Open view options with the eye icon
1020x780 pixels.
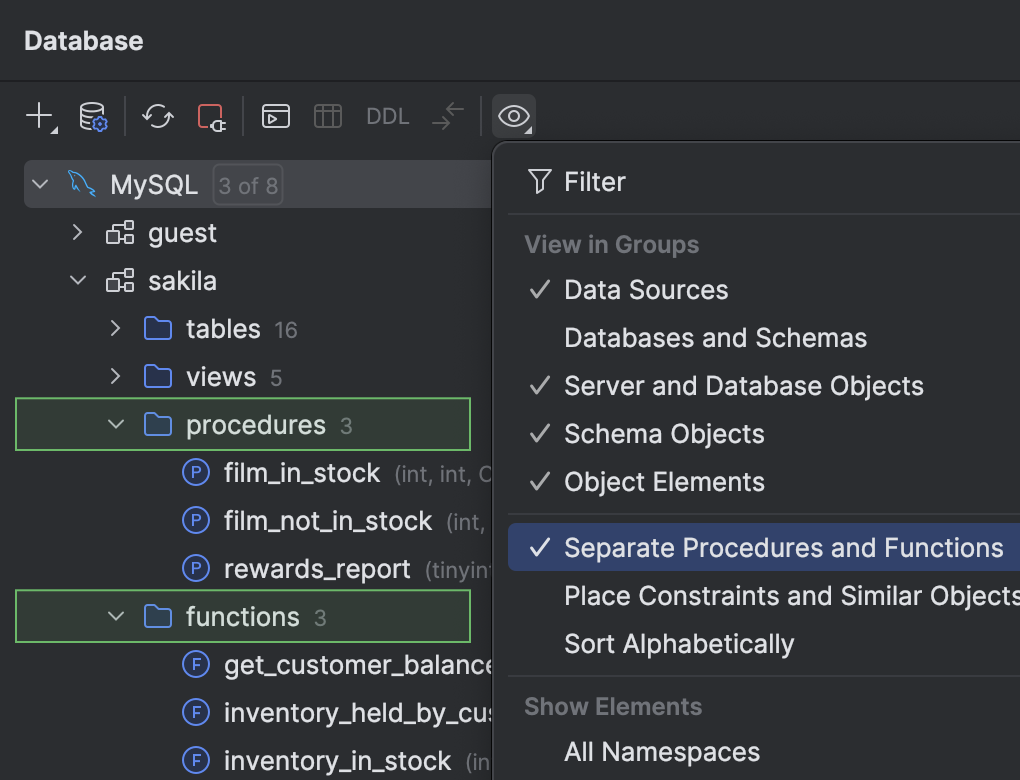click(x=513, y=116)
